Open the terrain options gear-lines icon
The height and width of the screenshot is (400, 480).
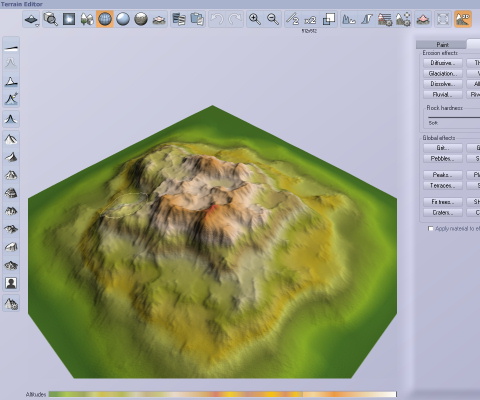[x=385, y=19]
